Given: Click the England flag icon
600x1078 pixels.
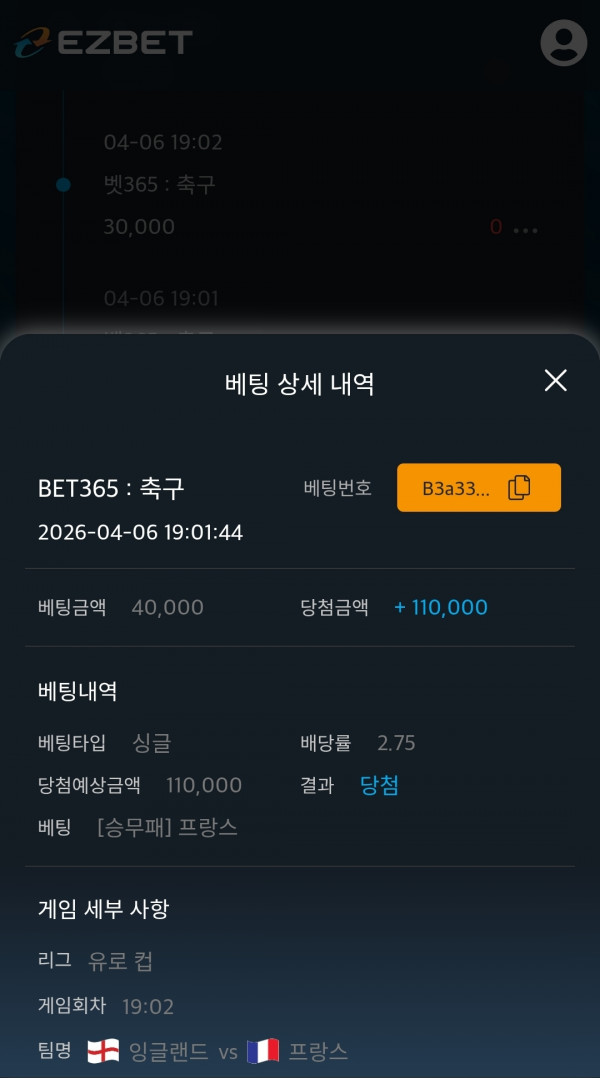Looking at the screenshot, I should click(103, 1051).
